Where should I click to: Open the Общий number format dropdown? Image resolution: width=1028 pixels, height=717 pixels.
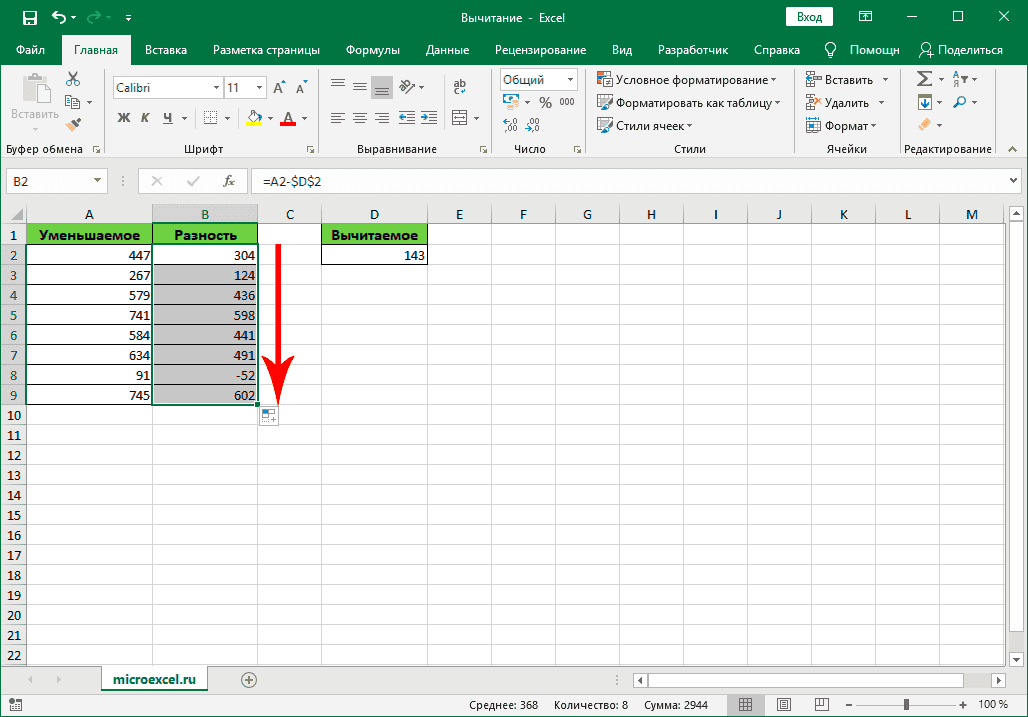pos(570,80)
